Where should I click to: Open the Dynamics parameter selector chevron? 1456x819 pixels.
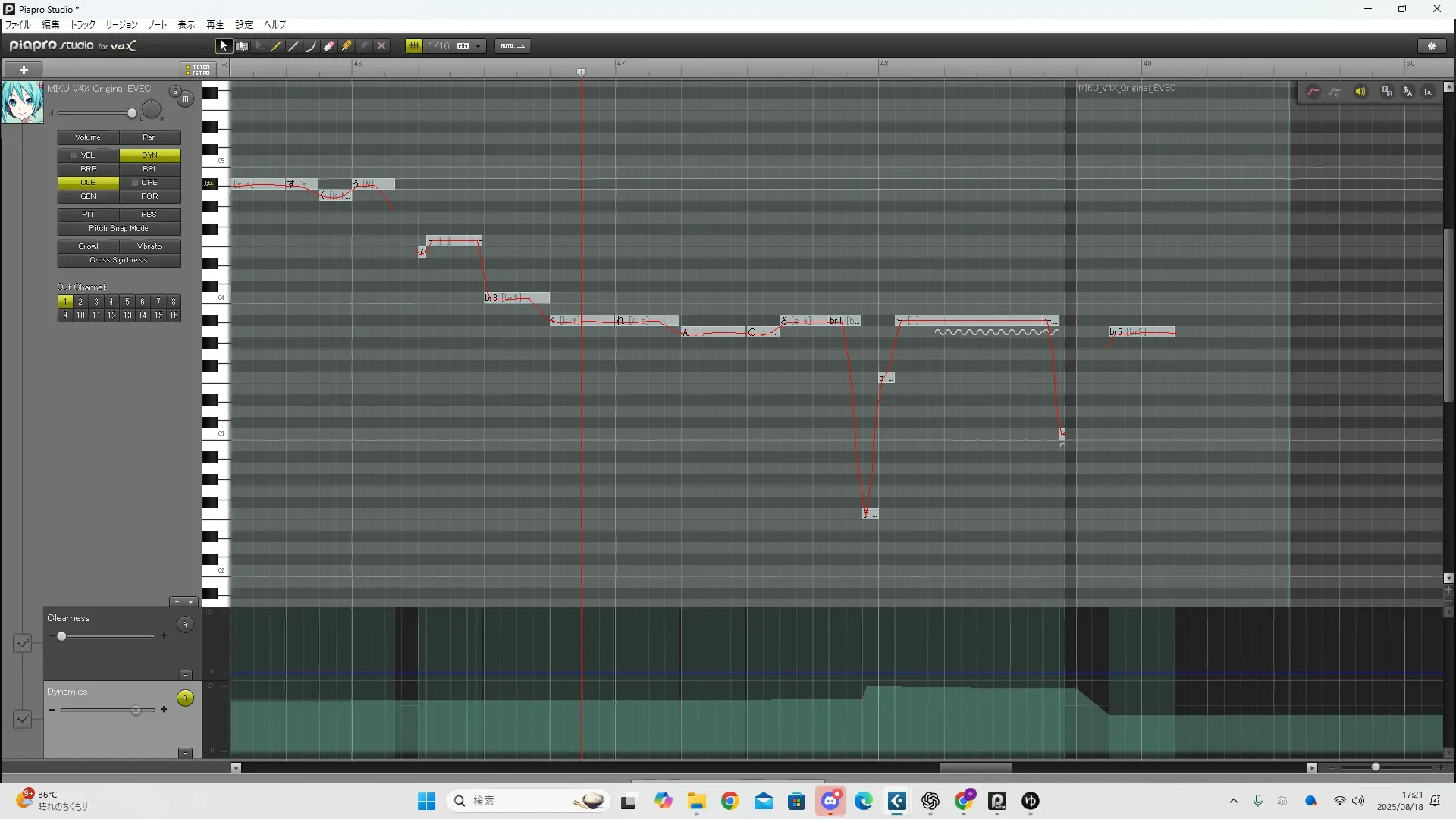pyautogui.click(x=23, y=718)
